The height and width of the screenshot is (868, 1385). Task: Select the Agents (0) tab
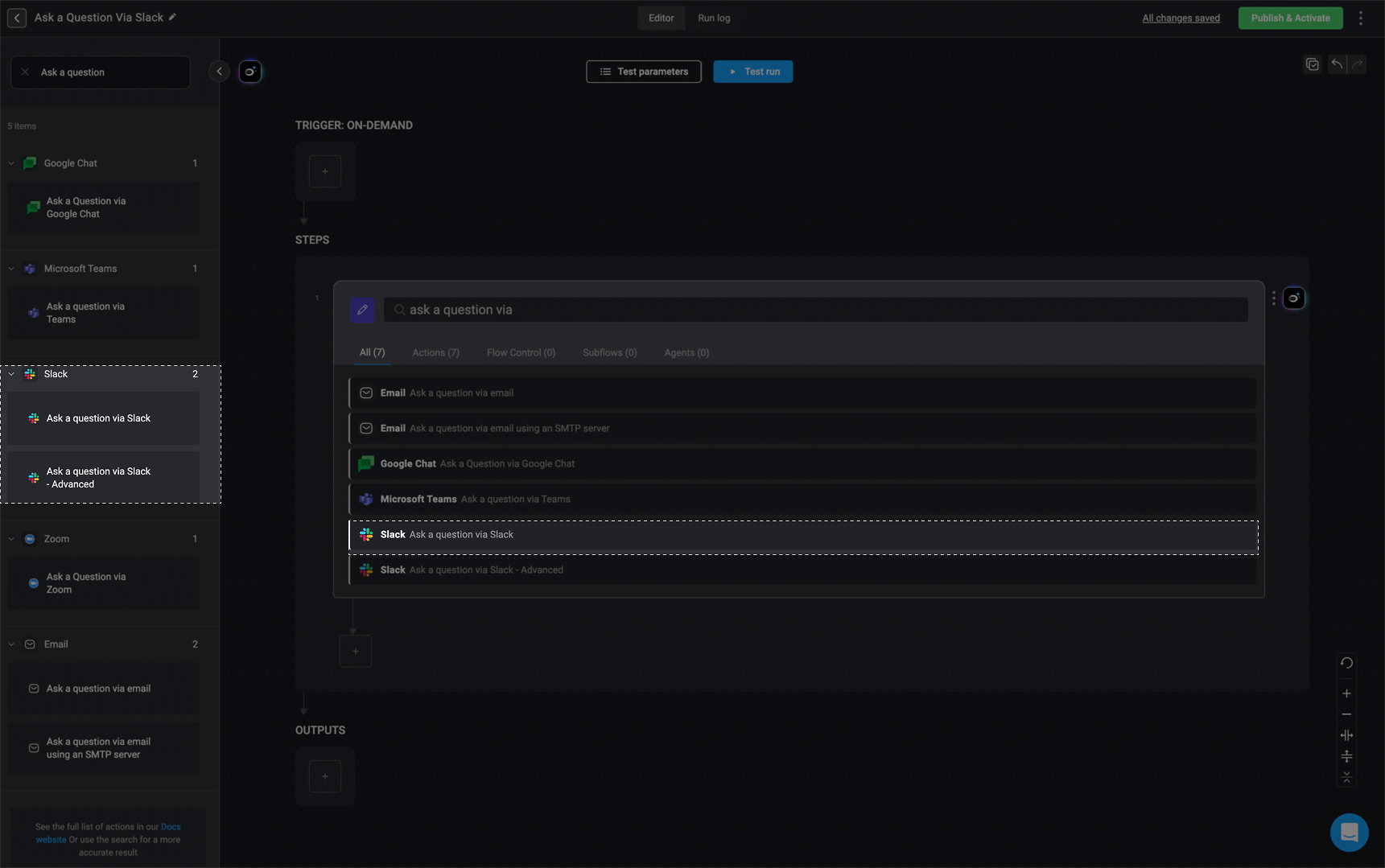(686, 352)
